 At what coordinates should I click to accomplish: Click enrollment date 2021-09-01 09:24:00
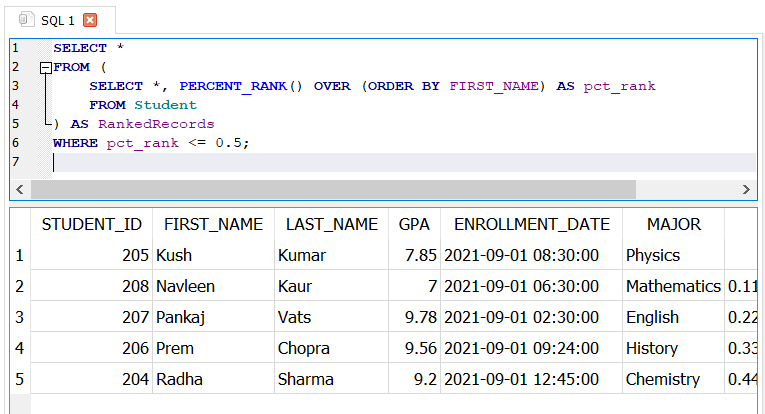click(532, 348)
